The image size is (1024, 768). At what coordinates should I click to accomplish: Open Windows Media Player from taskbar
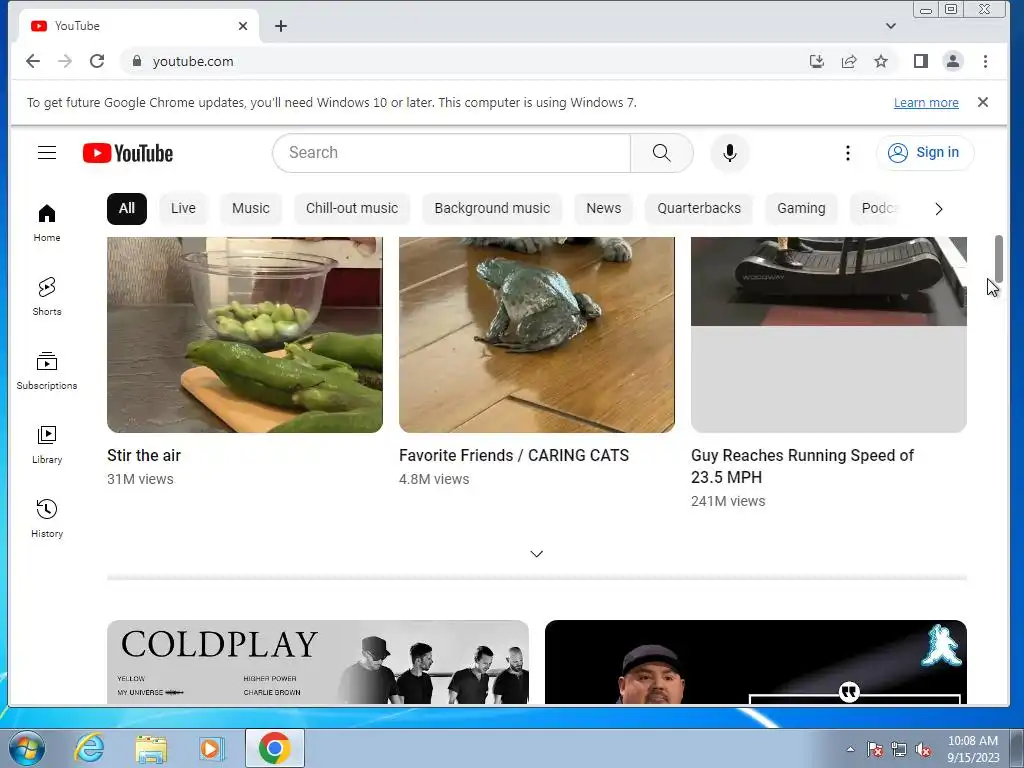pos(211,748)
